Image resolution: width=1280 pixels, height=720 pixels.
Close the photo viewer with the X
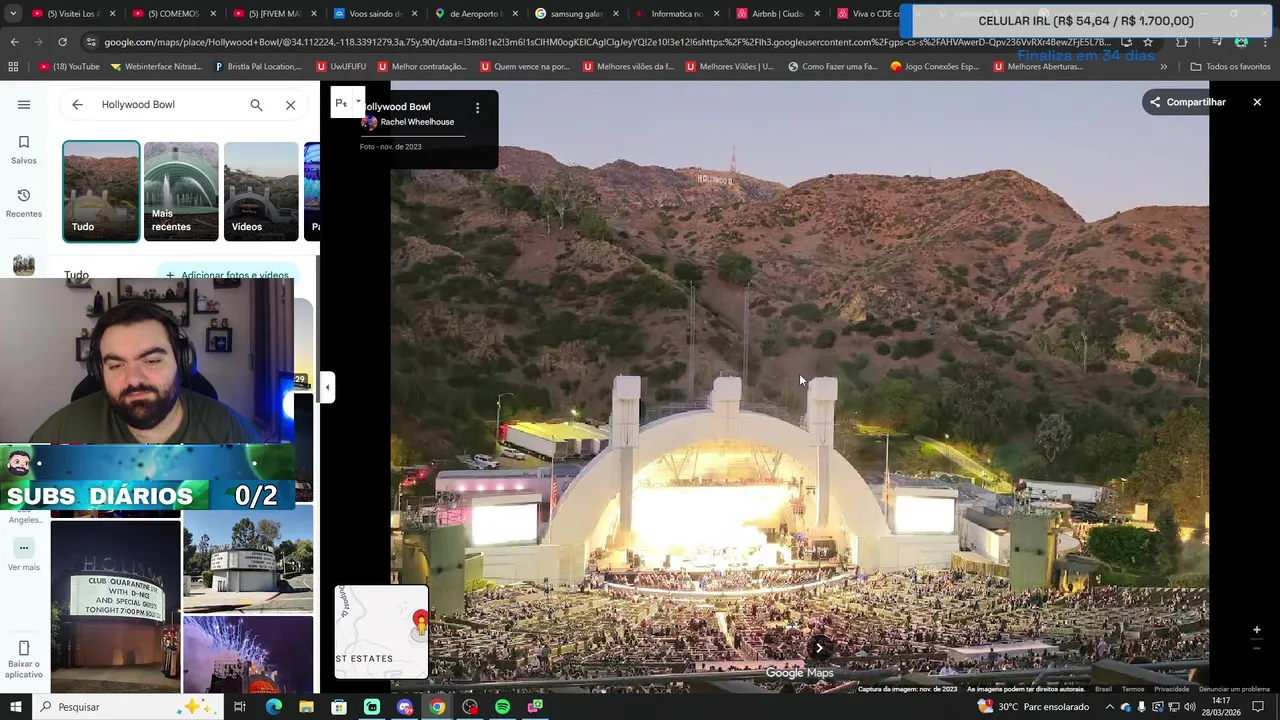pyautogui.click(x=1257, y=102)
